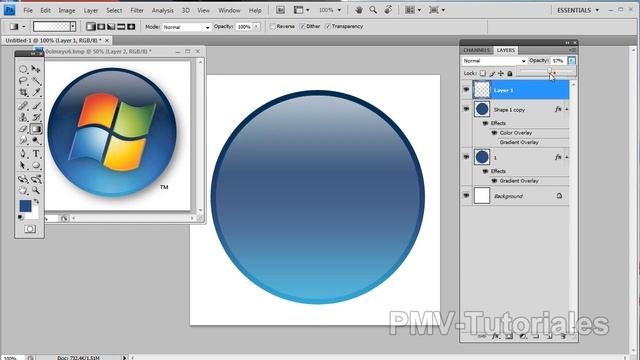Select the 3D Rotate tool
The width and height of the screenshot is (640, 360).
pyautogui.click(x=23, y=179)
